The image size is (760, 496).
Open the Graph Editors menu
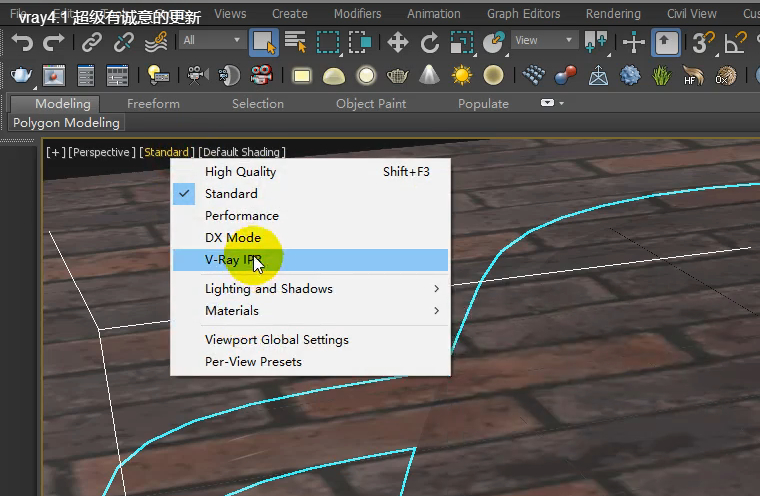pos(523,14)
